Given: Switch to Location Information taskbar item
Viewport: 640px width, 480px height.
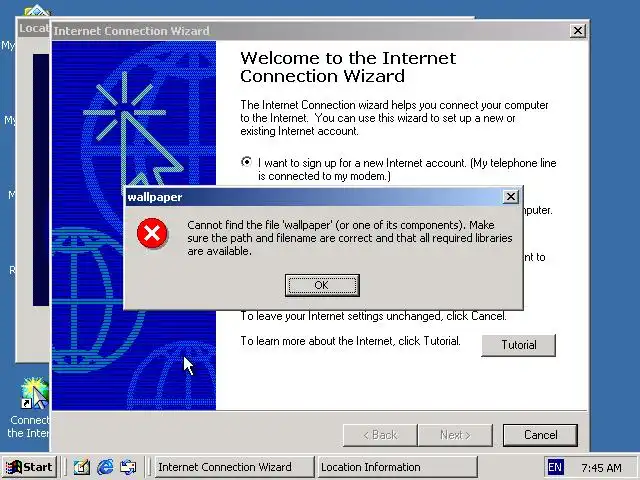Looking at the screenshot, I should [397, 467].
